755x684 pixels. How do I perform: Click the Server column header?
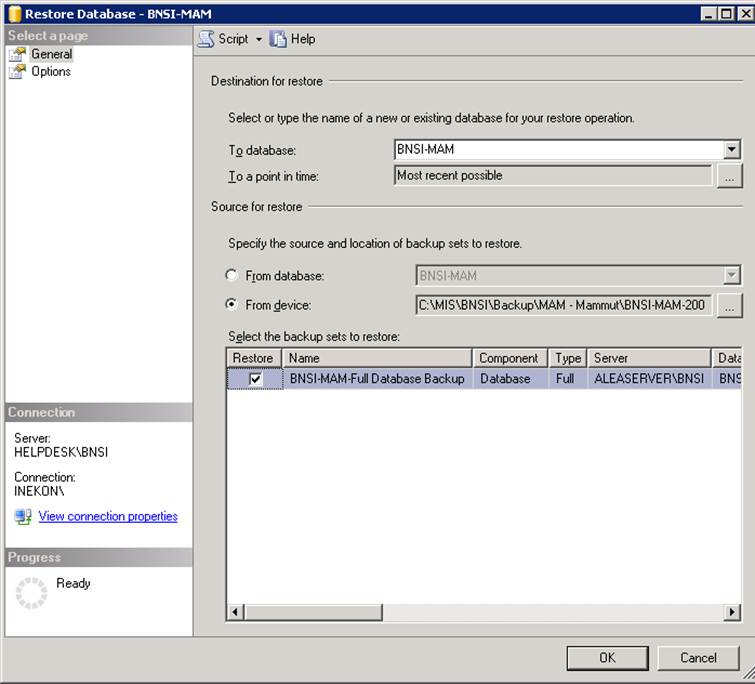(650, 358)
